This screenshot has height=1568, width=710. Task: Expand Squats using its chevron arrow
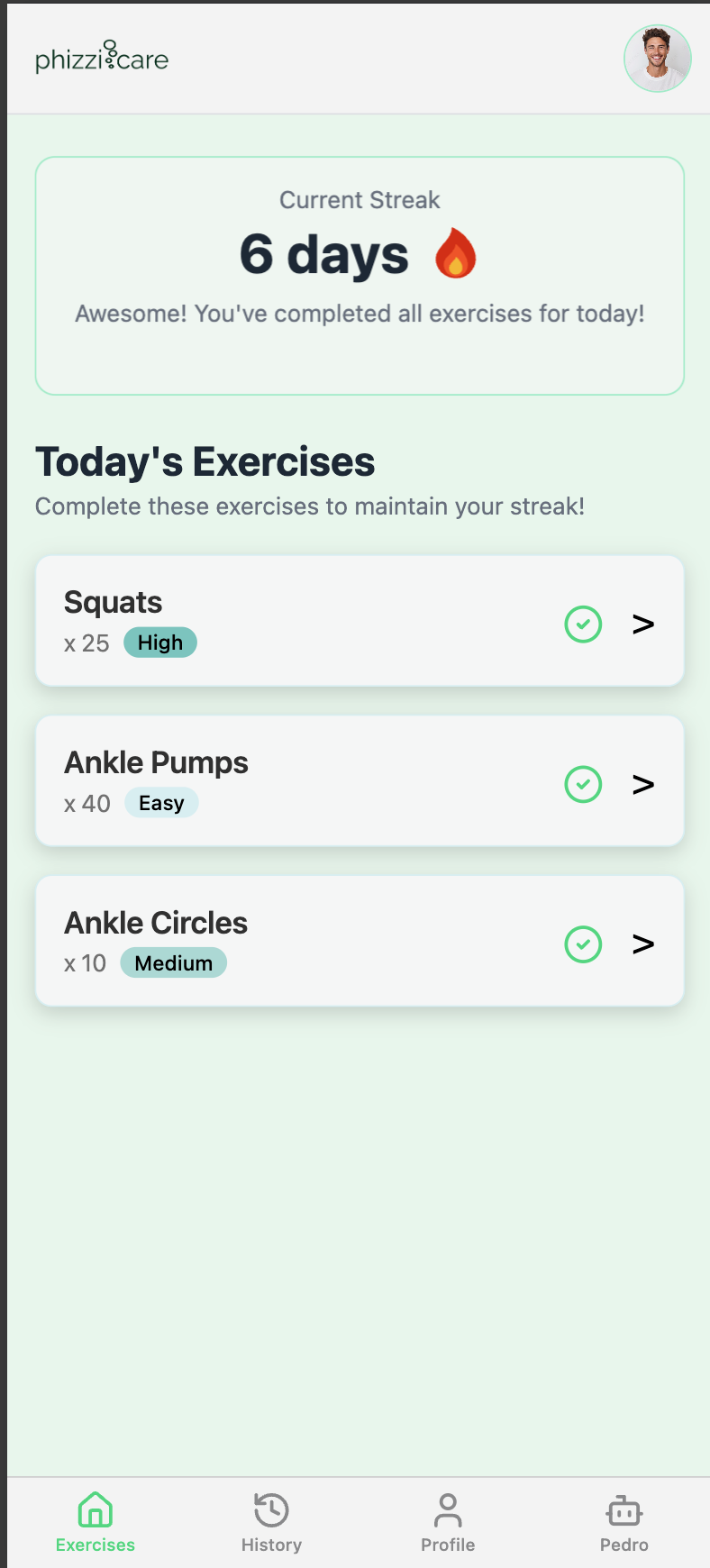pyautogui.click(x=643, y=624)
